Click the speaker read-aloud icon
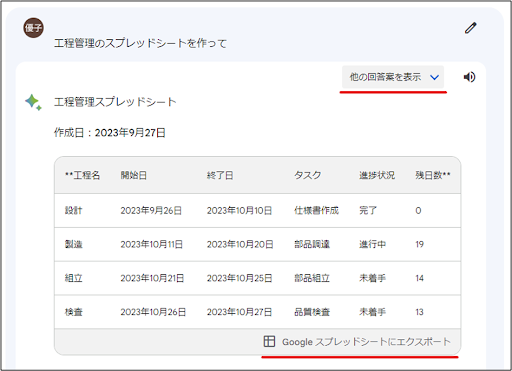The height and width of the screenshot is (371, 512). coord(469,77)
